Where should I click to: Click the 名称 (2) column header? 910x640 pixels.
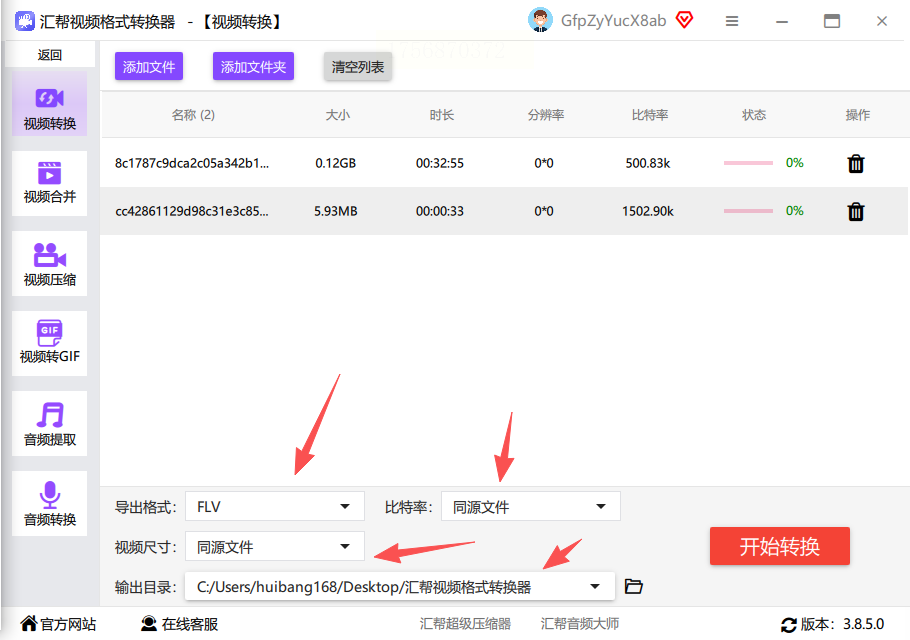pyautogui.click(x=193, y=115)
